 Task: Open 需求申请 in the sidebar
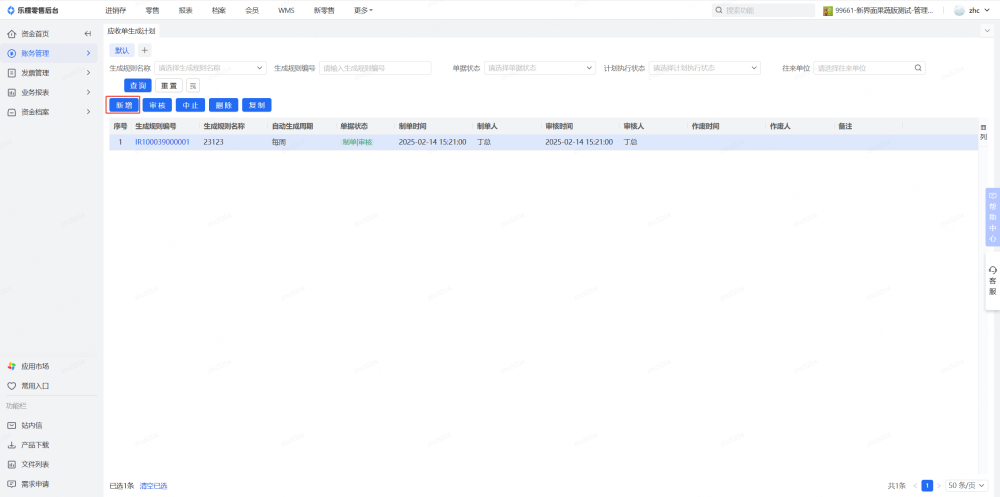[x=34, y=484]
